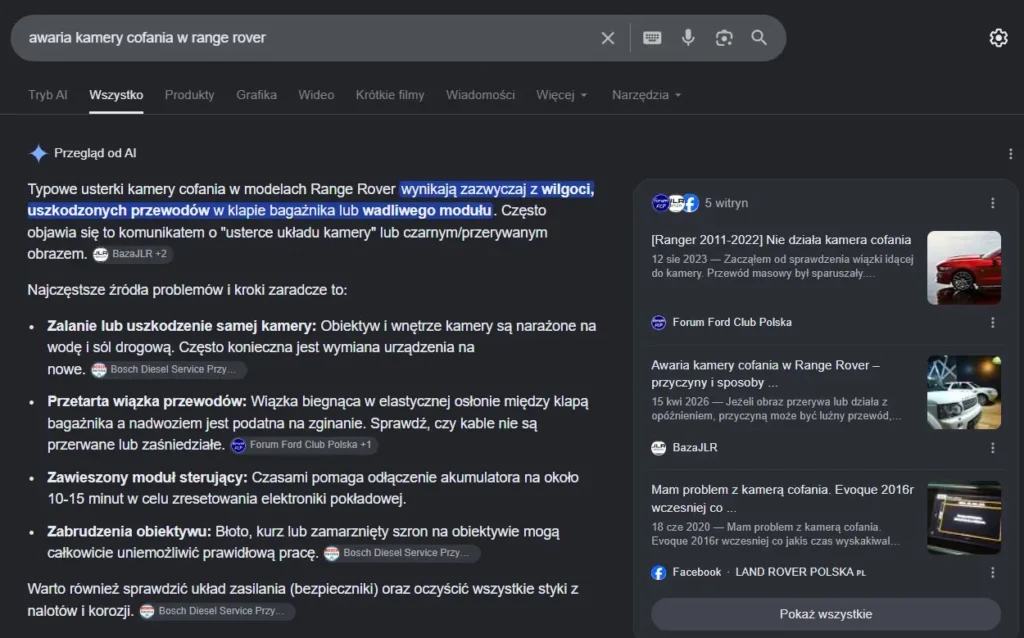Open the Wideo tab
Screen dimensions: 1024x638
[x=316, y=95]
